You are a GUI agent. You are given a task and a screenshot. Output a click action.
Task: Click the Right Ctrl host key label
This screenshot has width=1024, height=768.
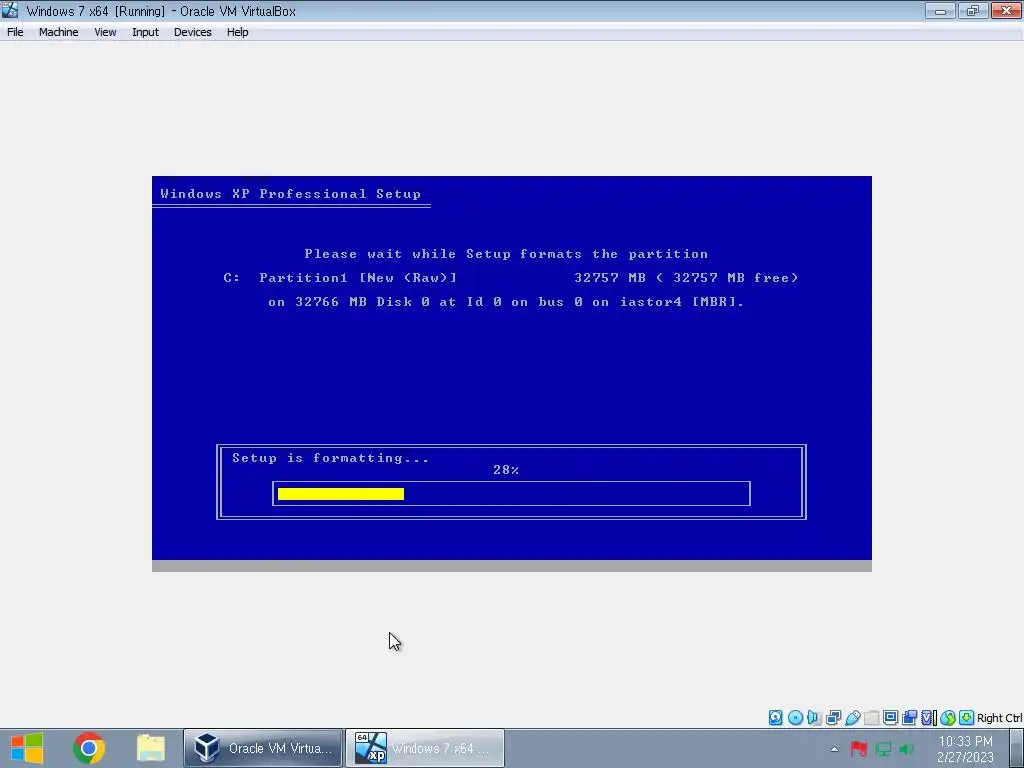tap(1000, 718)
